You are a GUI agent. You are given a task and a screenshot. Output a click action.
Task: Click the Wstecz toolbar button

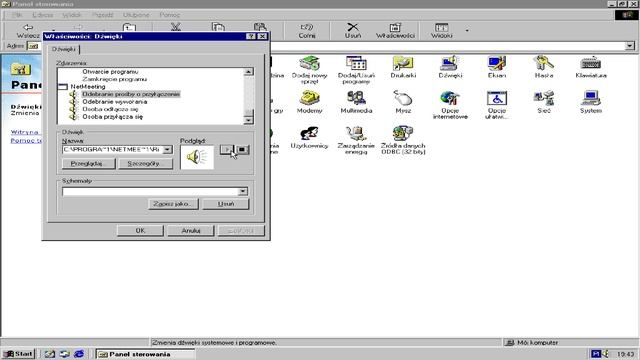[28, 31]
